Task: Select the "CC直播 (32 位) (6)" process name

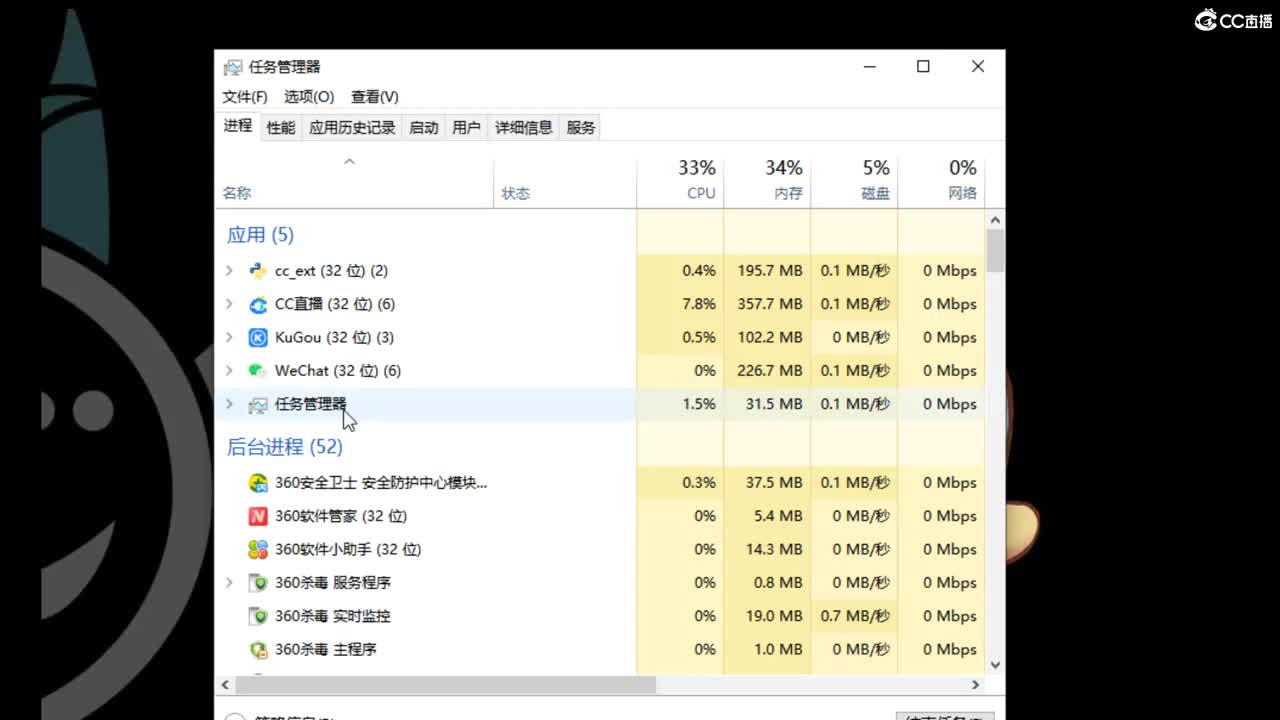Action: (x=335, y=304)
